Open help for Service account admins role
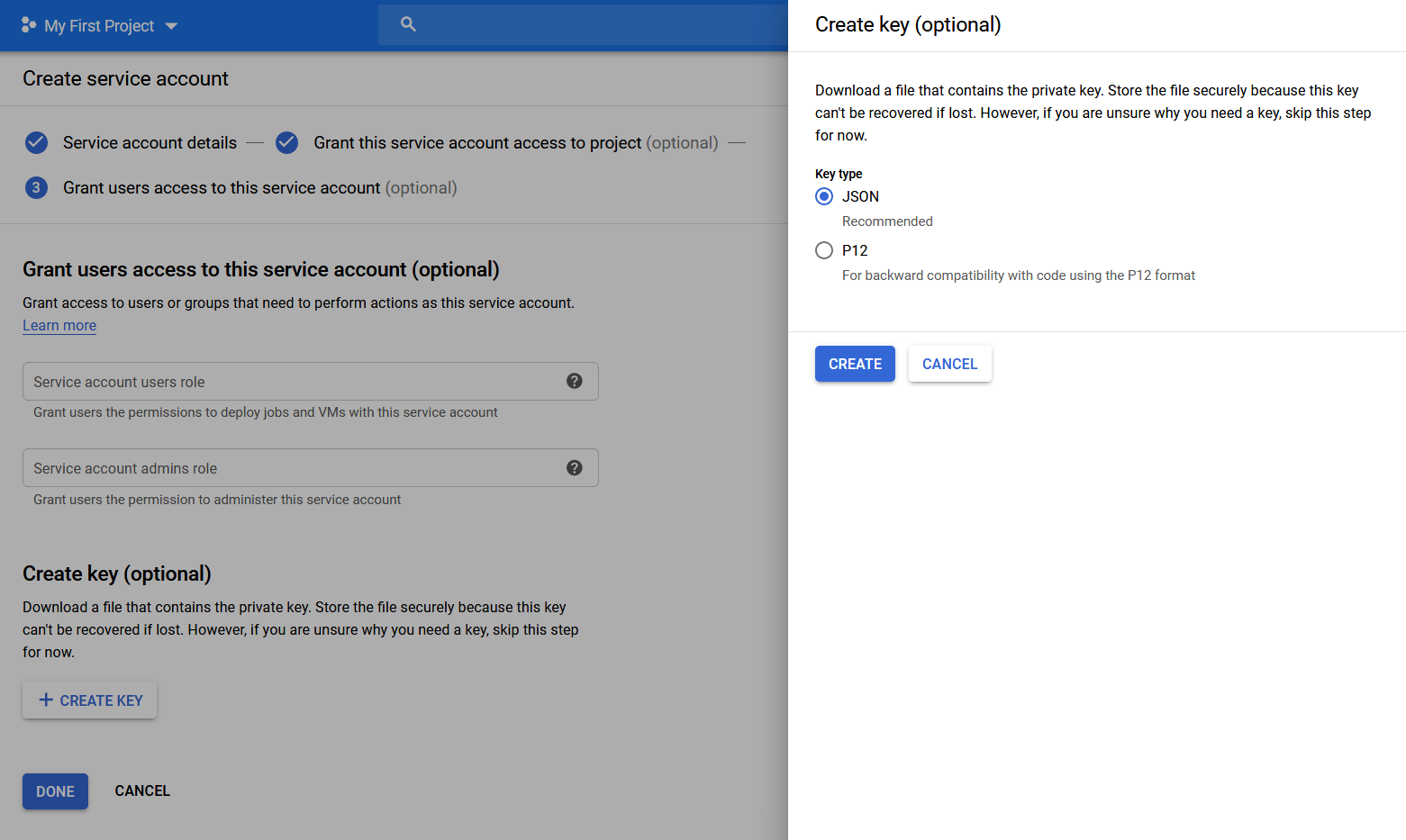 click(x=574, y=467)
